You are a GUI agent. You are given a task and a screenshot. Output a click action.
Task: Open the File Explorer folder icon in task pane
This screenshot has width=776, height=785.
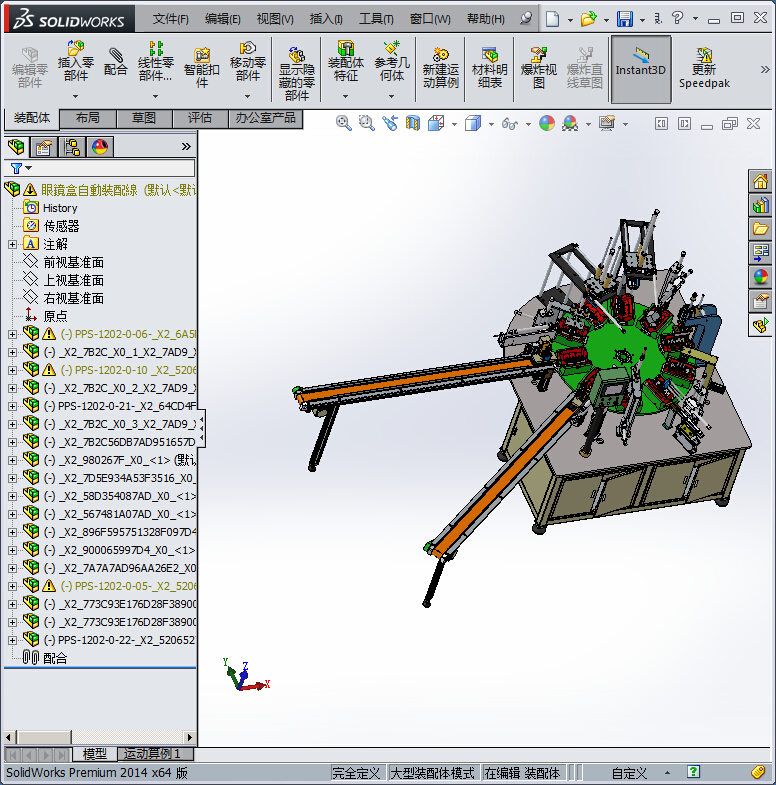[760, 229]
